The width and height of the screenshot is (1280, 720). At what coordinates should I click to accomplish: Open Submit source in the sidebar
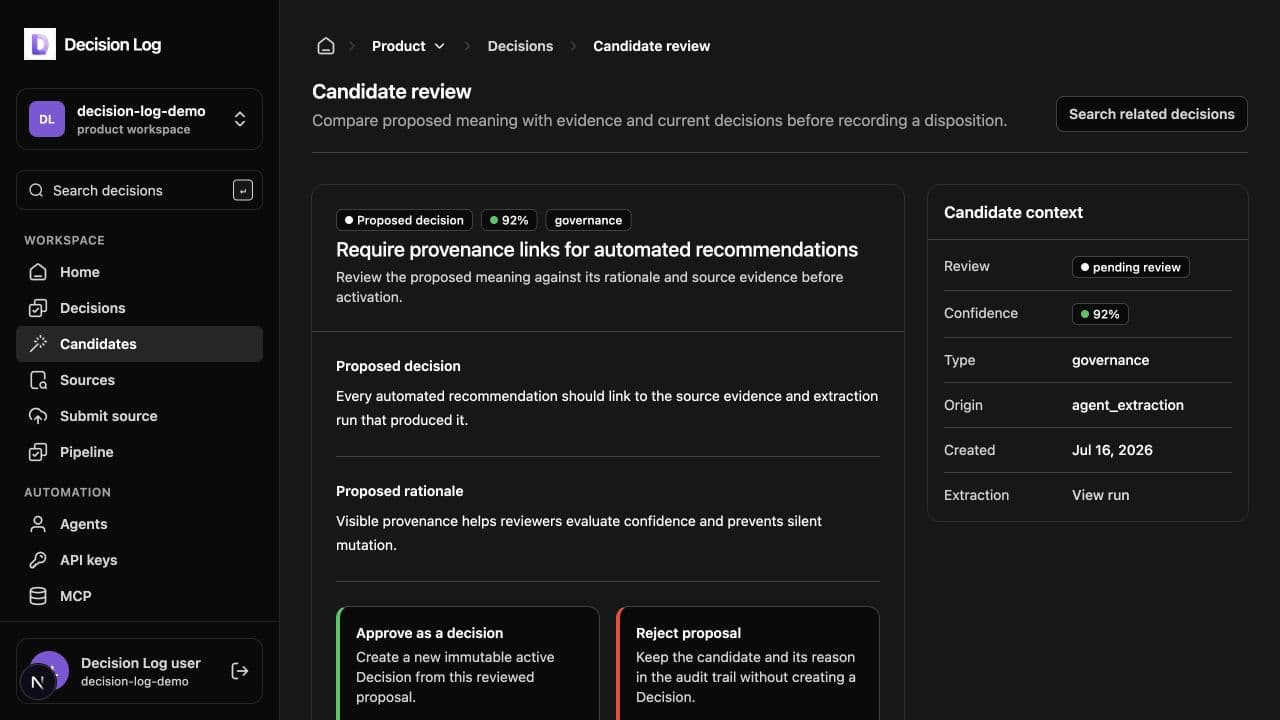tap(139, 416)
